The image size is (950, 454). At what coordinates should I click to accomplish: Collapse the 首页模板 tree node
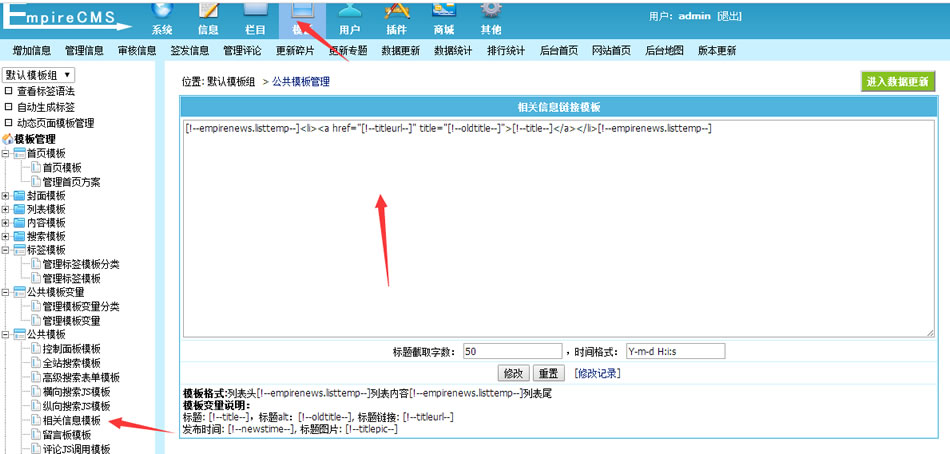click(x=6, y=154)
